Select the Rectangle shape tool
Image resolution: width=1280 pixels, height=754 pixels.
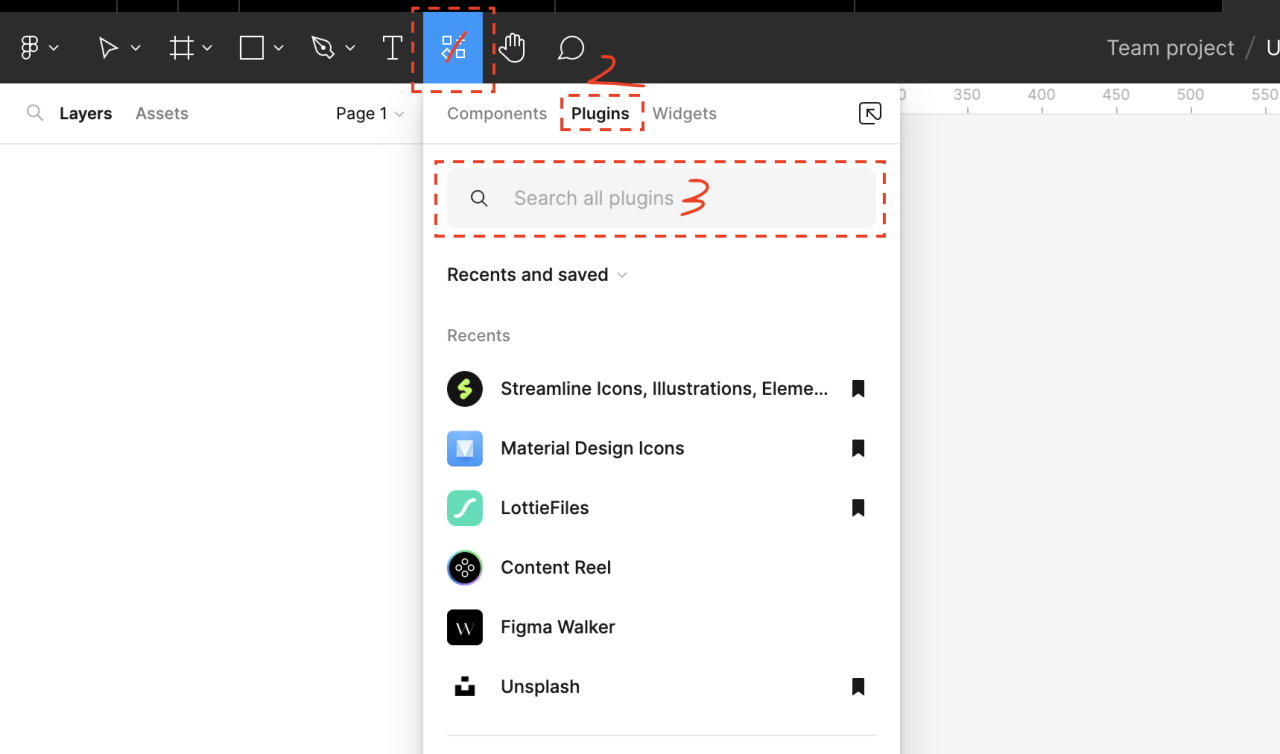(251, 48)
